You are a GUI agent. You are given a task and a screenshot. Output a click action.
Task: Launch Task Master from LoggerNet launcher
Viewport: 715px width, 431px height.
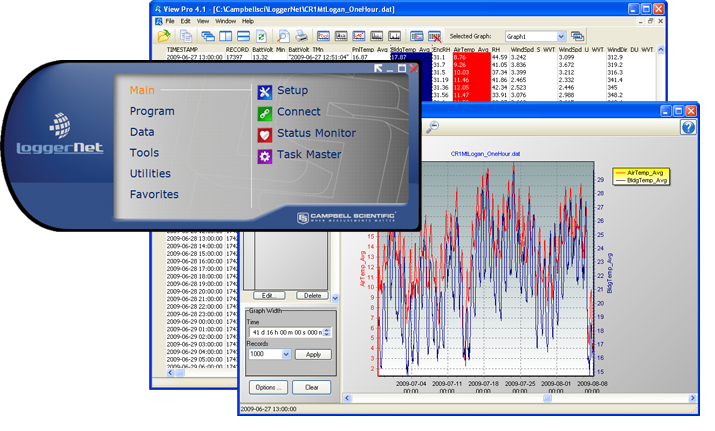click(x=309, y=155)
